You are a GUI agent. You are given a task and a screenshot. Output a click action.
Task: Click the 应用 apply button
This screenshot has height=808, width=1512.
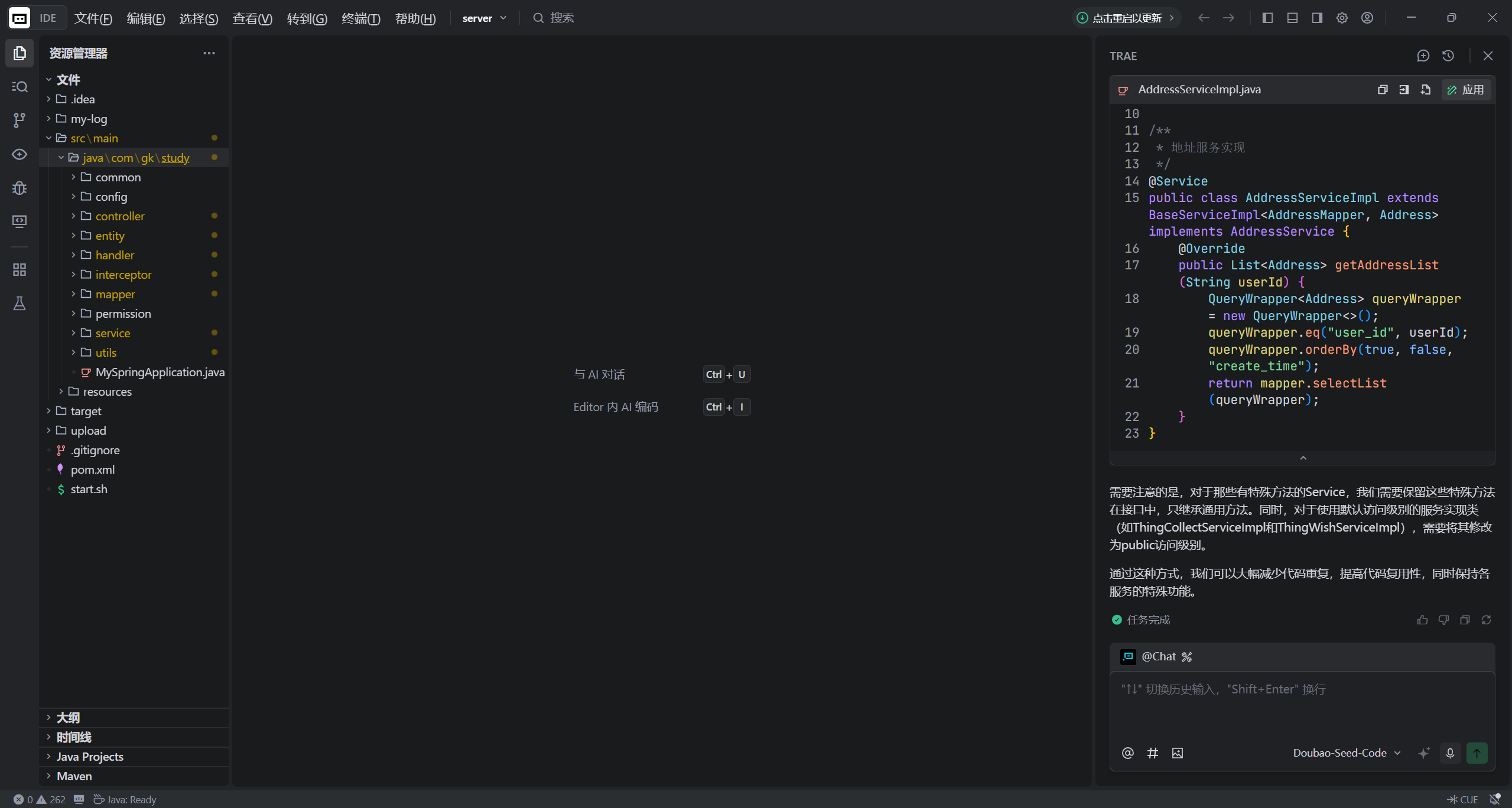click(1466, 90)
